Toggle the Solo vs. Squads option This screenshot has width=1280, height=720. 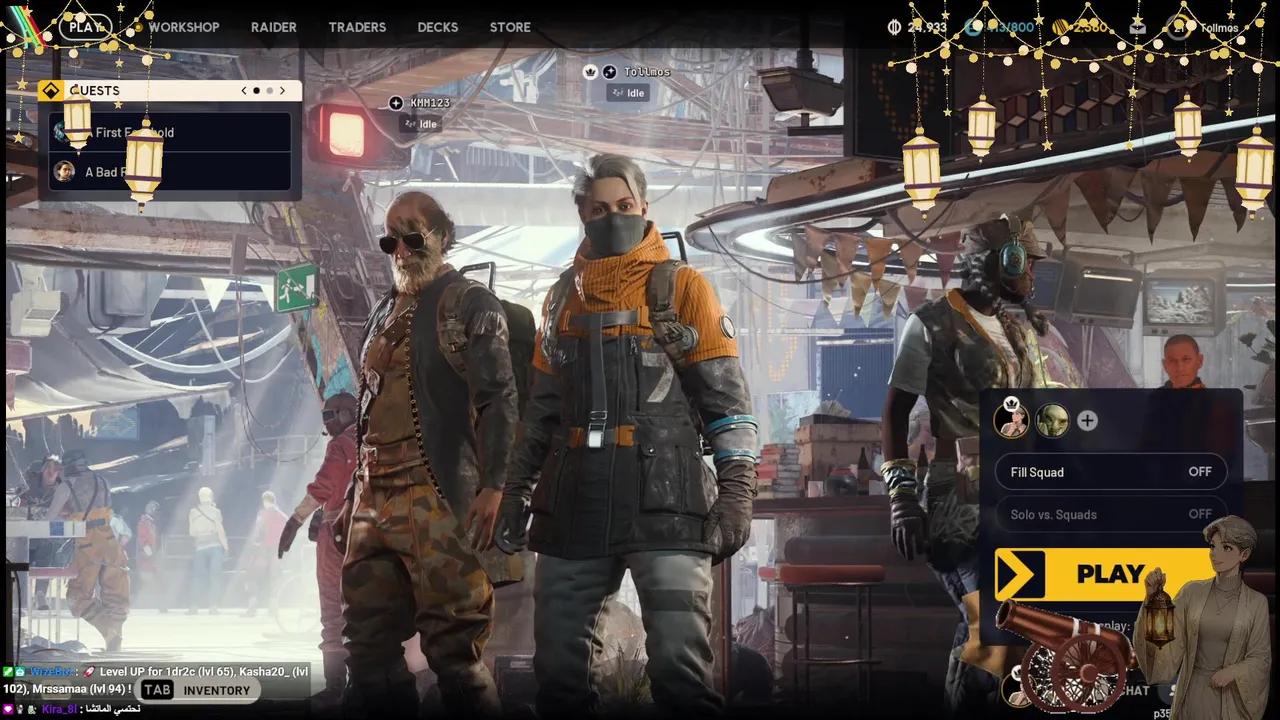tap(1111, 514)
